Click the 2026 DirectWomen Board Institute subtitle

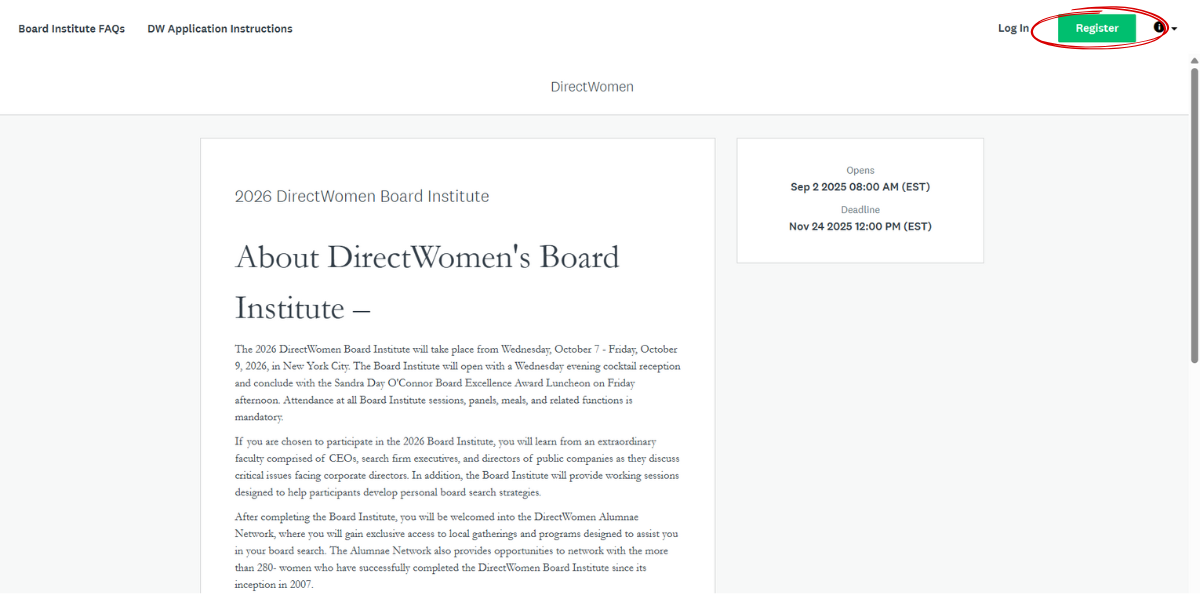coord(362,196)
